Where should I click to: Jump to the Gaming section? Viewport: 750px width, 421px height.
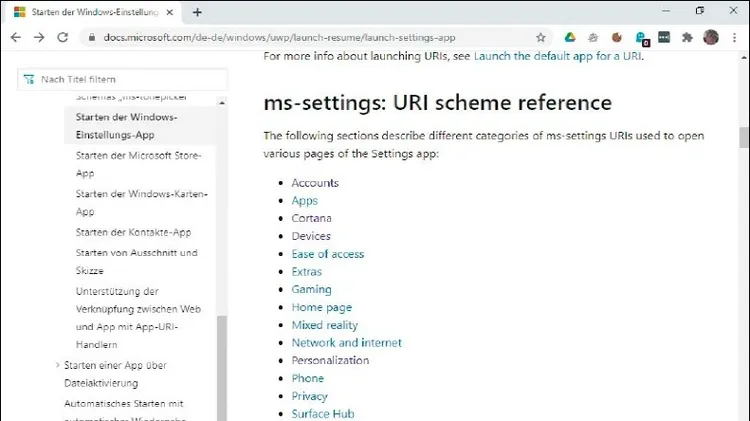(311, 289)
